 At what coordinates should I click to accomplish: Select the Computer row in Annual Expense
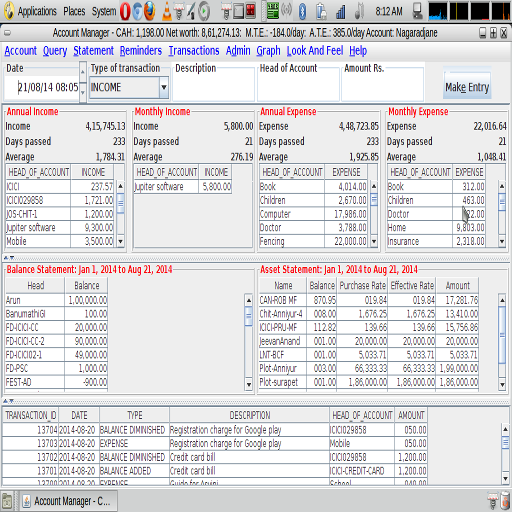[x=313, y=214]
